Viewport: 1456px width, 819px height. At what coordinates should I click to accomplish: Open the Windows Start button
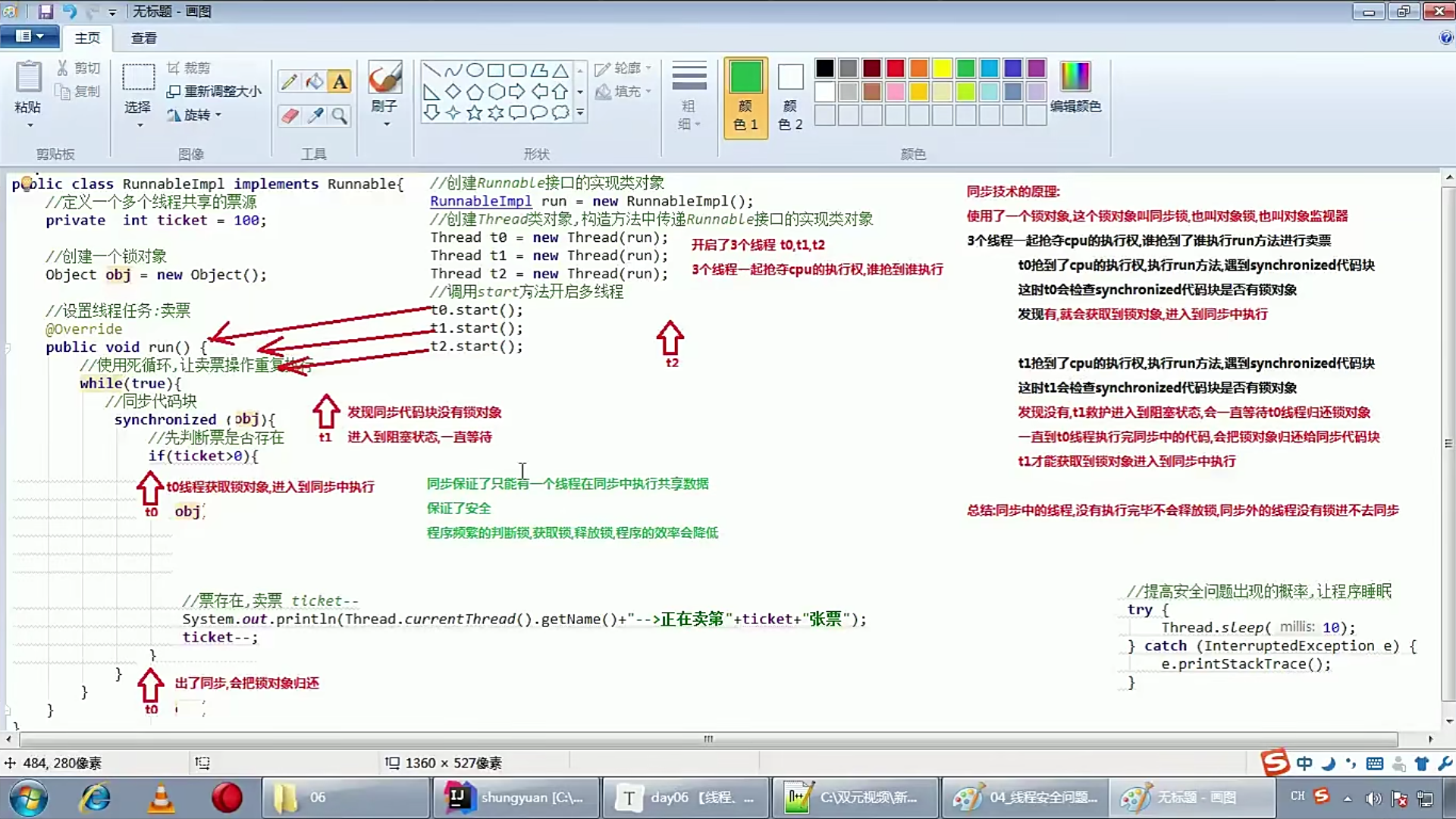28,798
